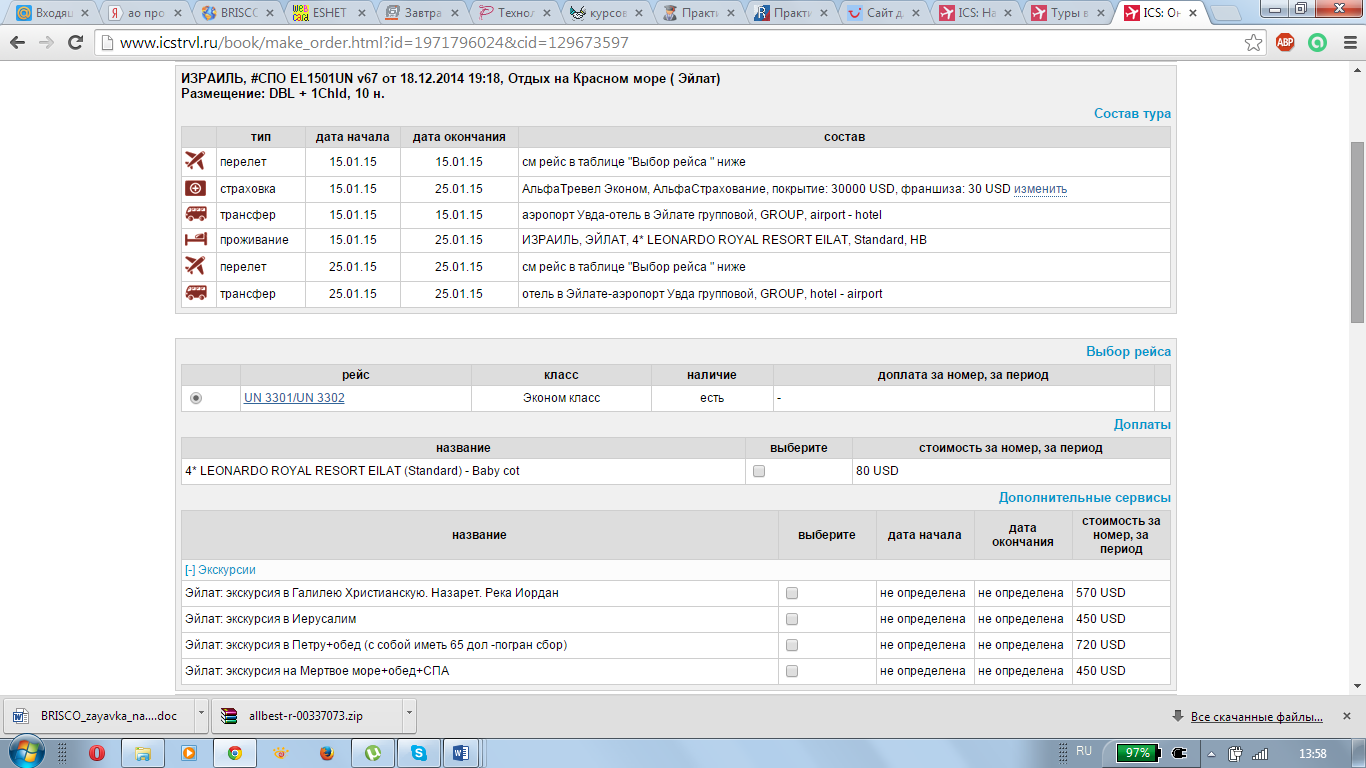Switch to Microsoft Word in the taskbar

[461, 753]
